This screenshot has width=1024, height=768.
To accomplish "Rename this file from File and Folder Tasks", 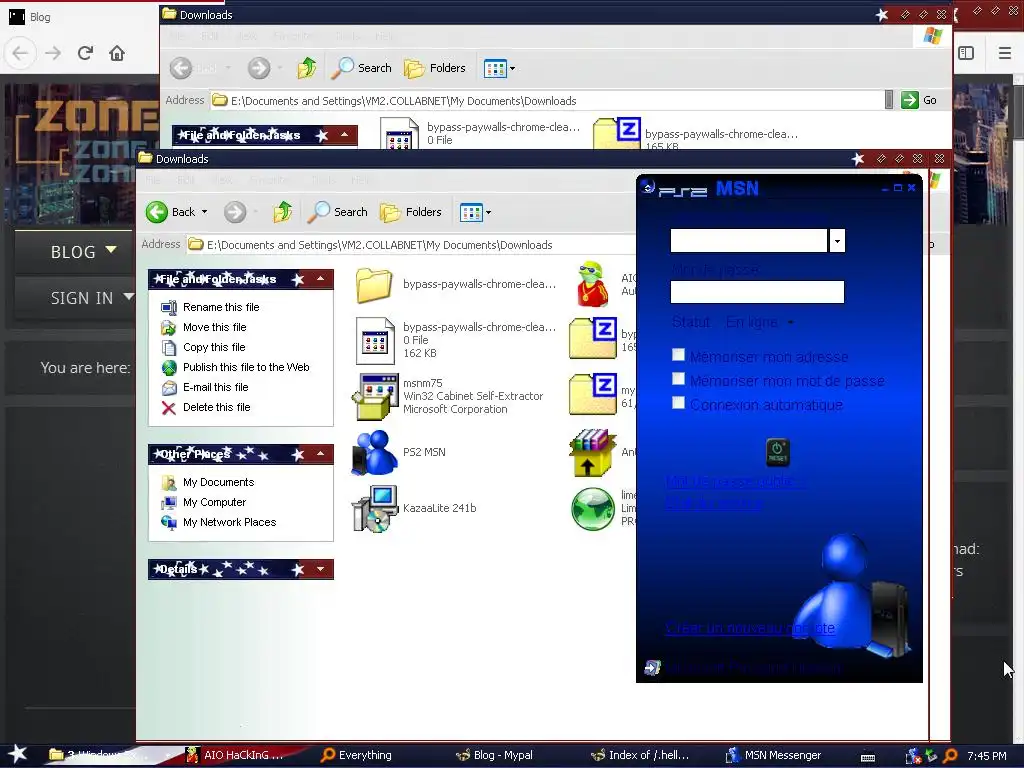I will tap(221, 307).
